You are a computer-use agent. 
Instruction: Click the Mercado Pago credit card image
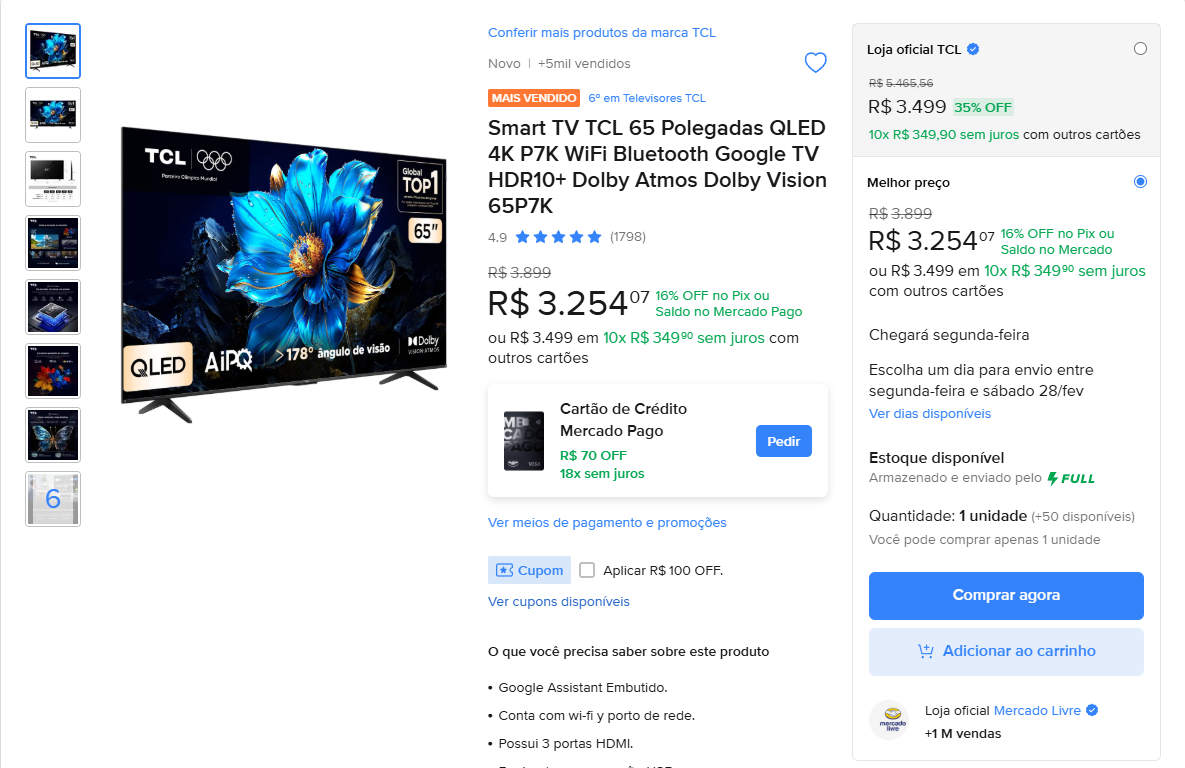(524, 441)
